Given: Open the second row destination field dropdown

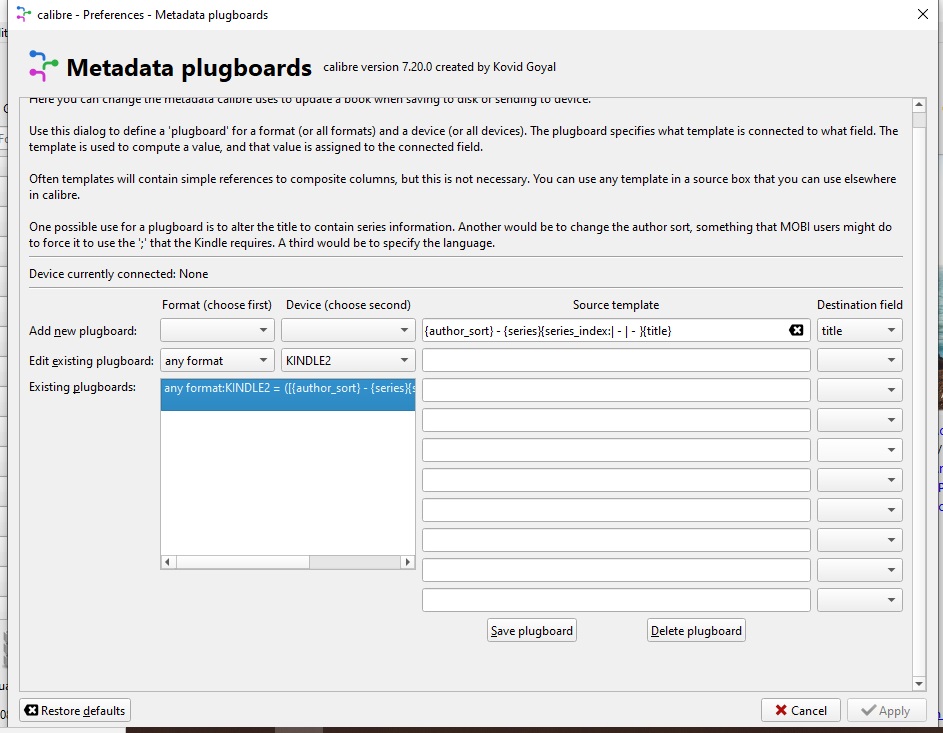Looking at the screenshot, I should 859,360.
